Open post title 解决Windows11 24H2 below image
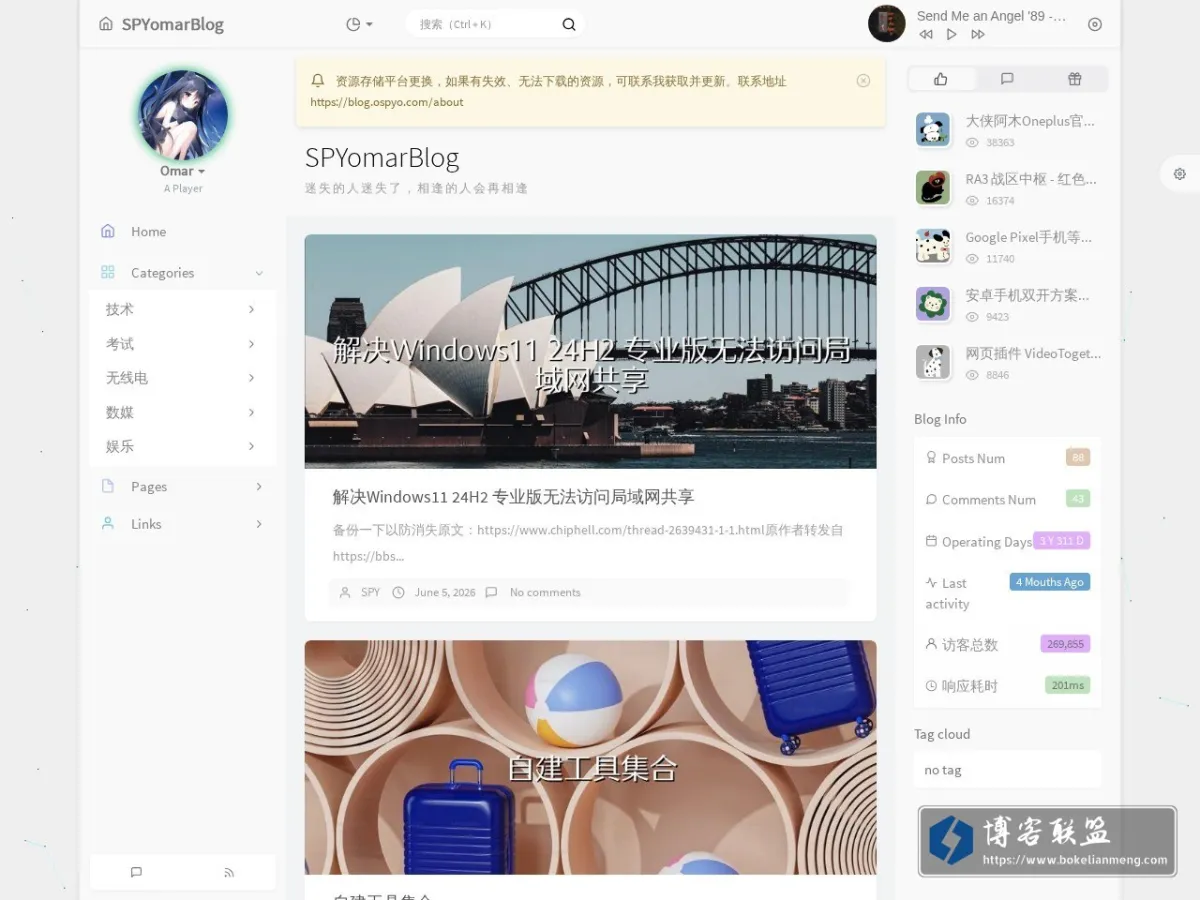1200x900 pixels. [513, 497]
